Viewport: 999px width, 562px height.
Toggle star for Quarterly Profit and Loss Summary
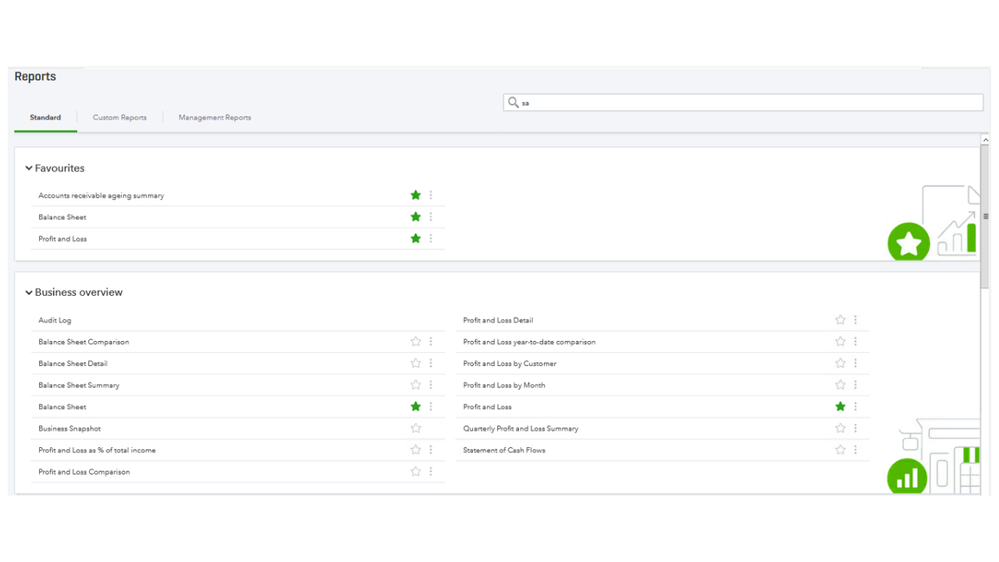[840, 428]
